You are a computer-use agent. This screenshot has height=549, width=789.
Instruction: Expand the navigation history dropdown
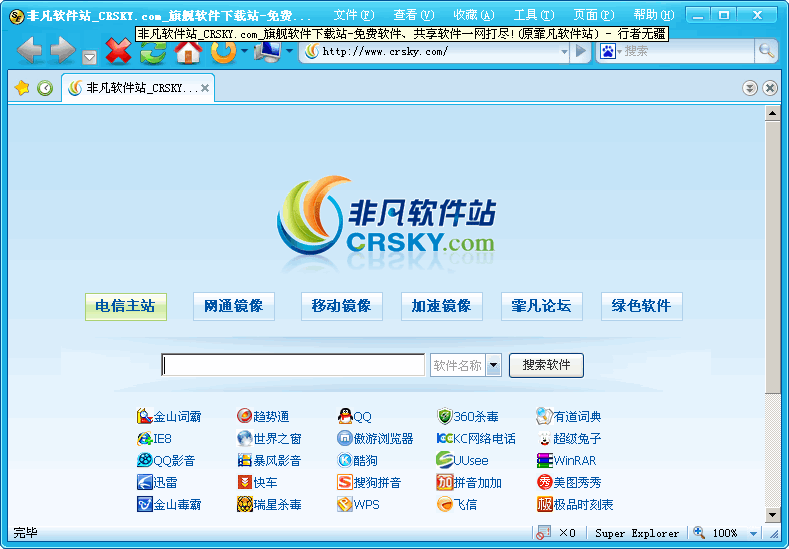point(90,57)
